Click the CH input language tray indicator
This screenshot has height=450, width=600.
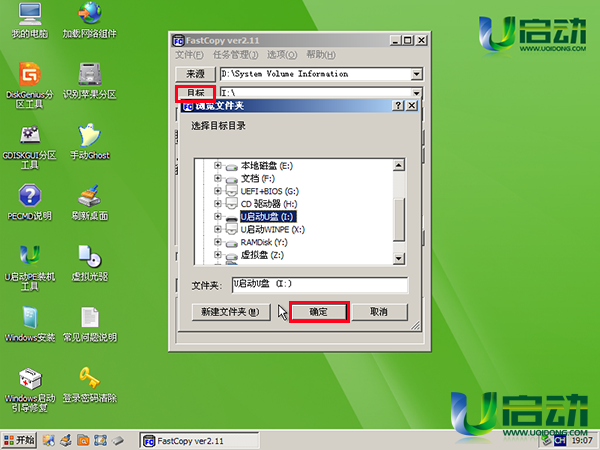coord(560,441)
